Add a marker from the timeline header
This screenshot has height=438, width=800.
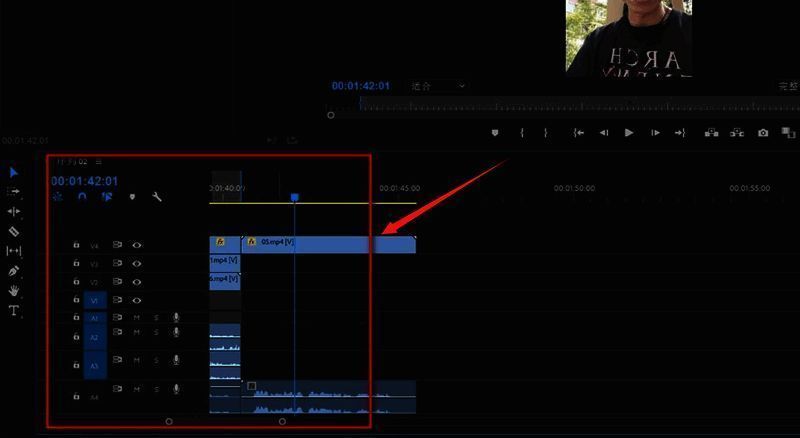pyautogui.click(x=132, y=197)
